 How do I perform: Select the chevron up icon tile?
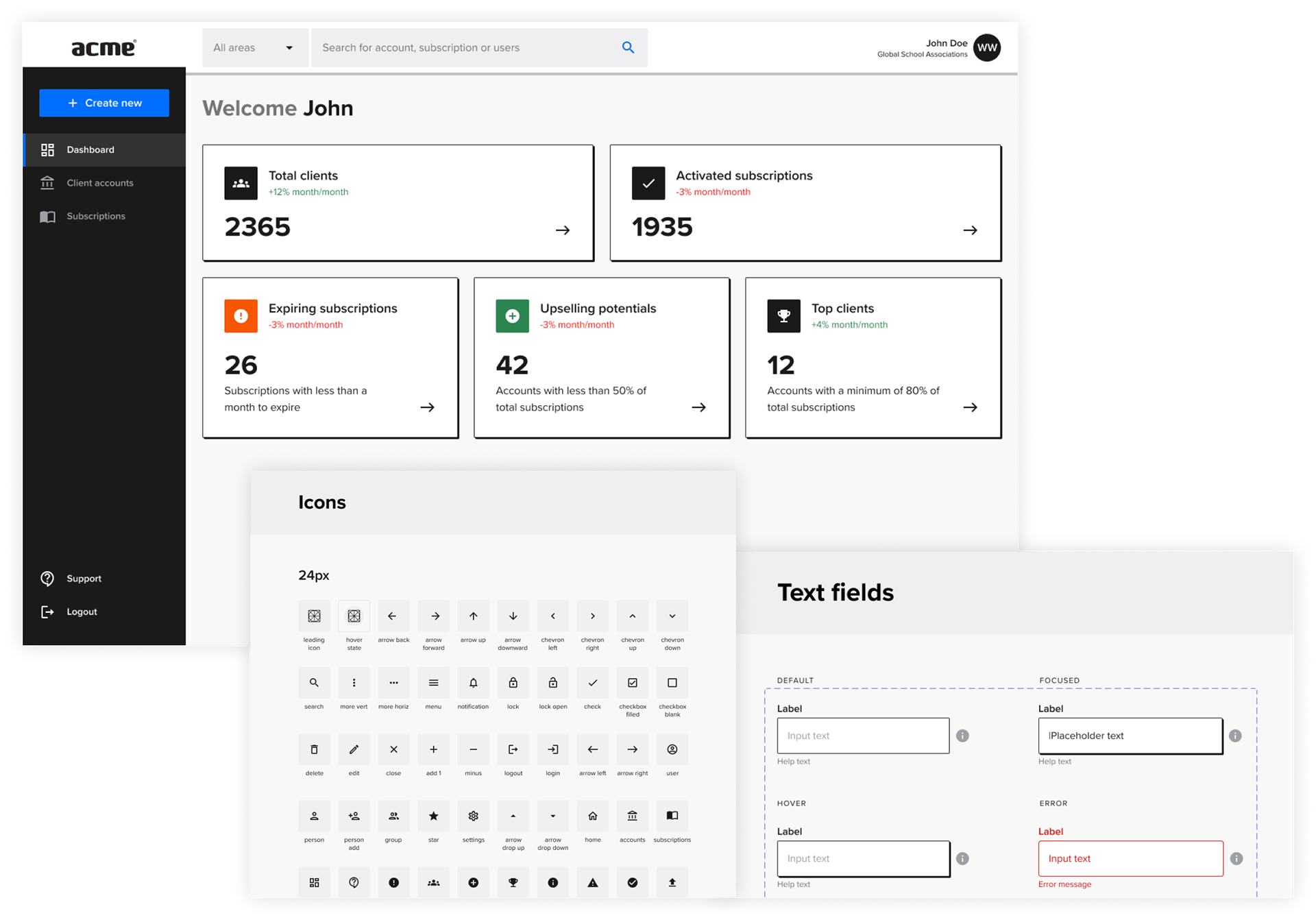coord(632,616)
